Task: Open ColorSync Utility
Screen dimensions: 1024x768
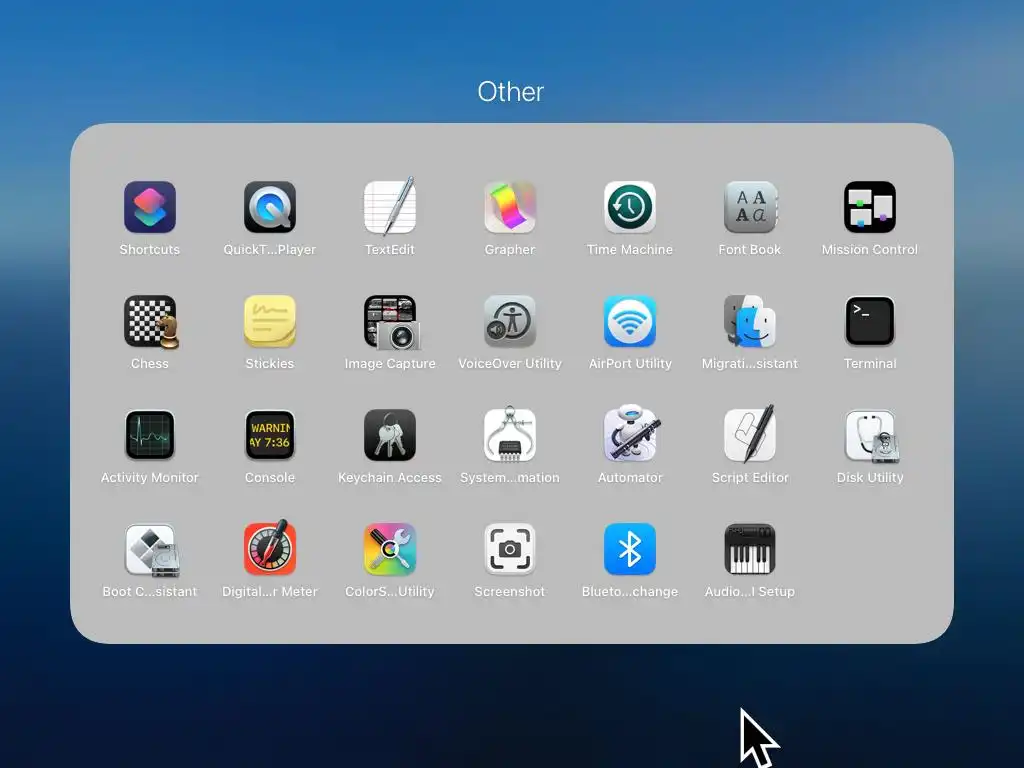Action: point(390,549)
